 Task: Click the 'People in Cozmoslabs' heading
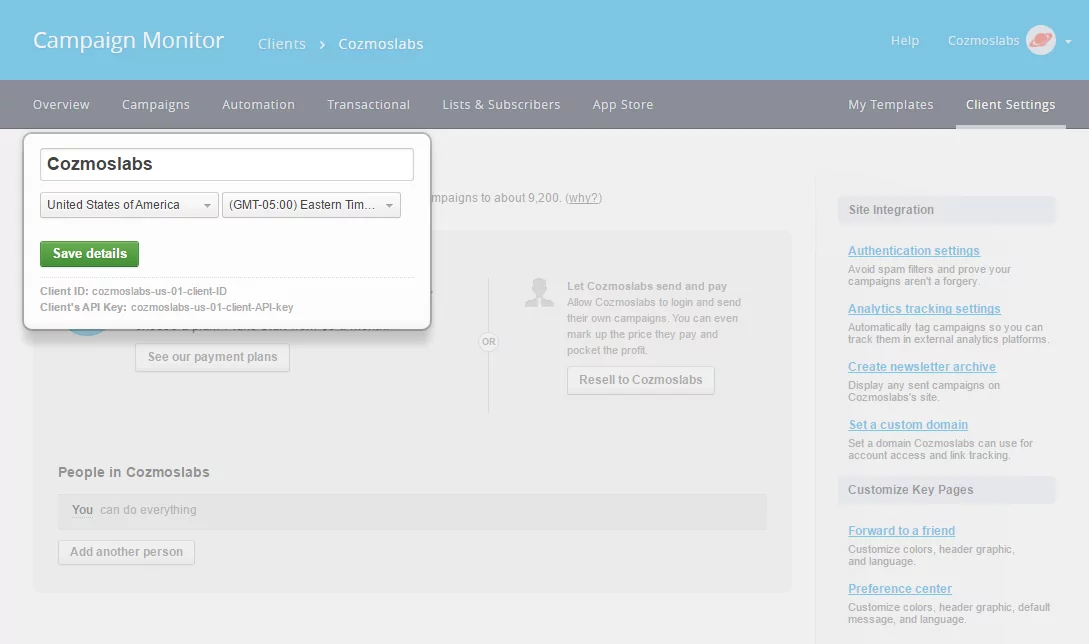(x=133, y=472)
